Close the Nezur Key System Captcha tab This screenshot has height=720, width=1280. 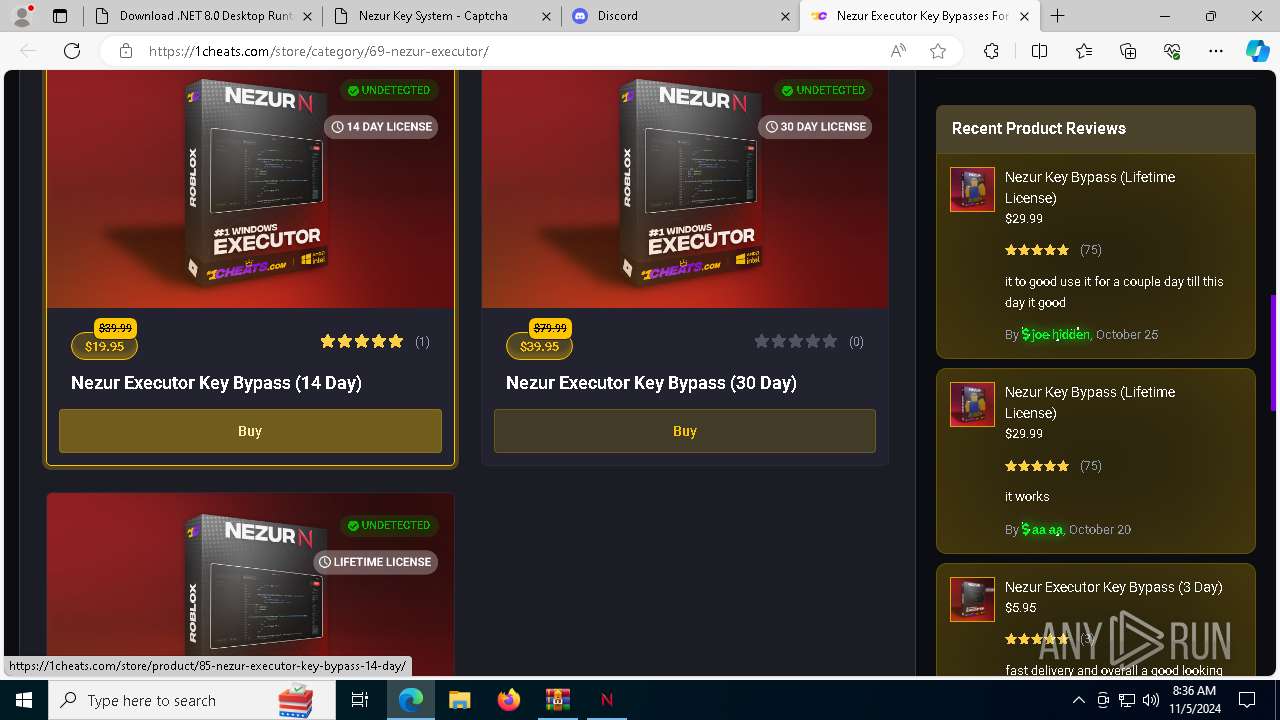coord(546,16)
